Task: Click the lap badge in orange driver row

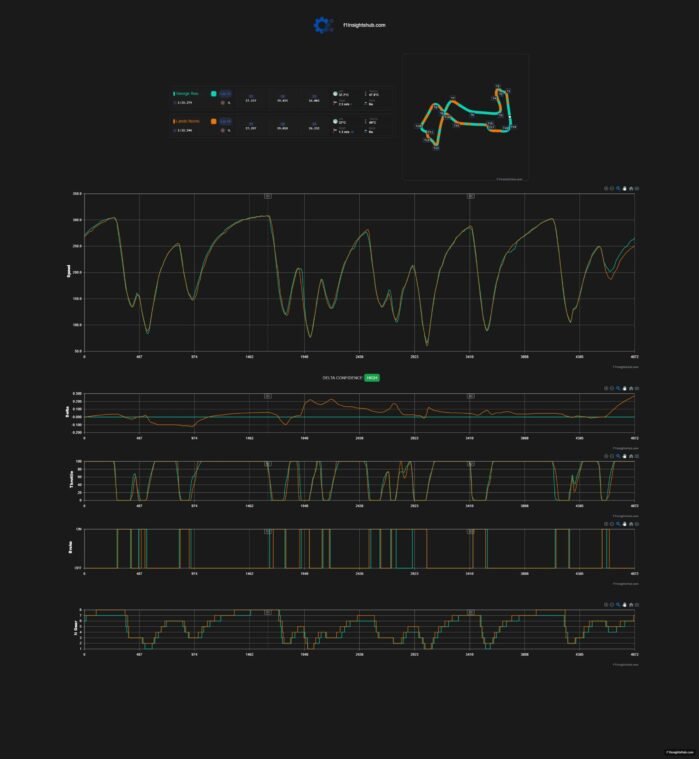Action: [x=226, y=121]
